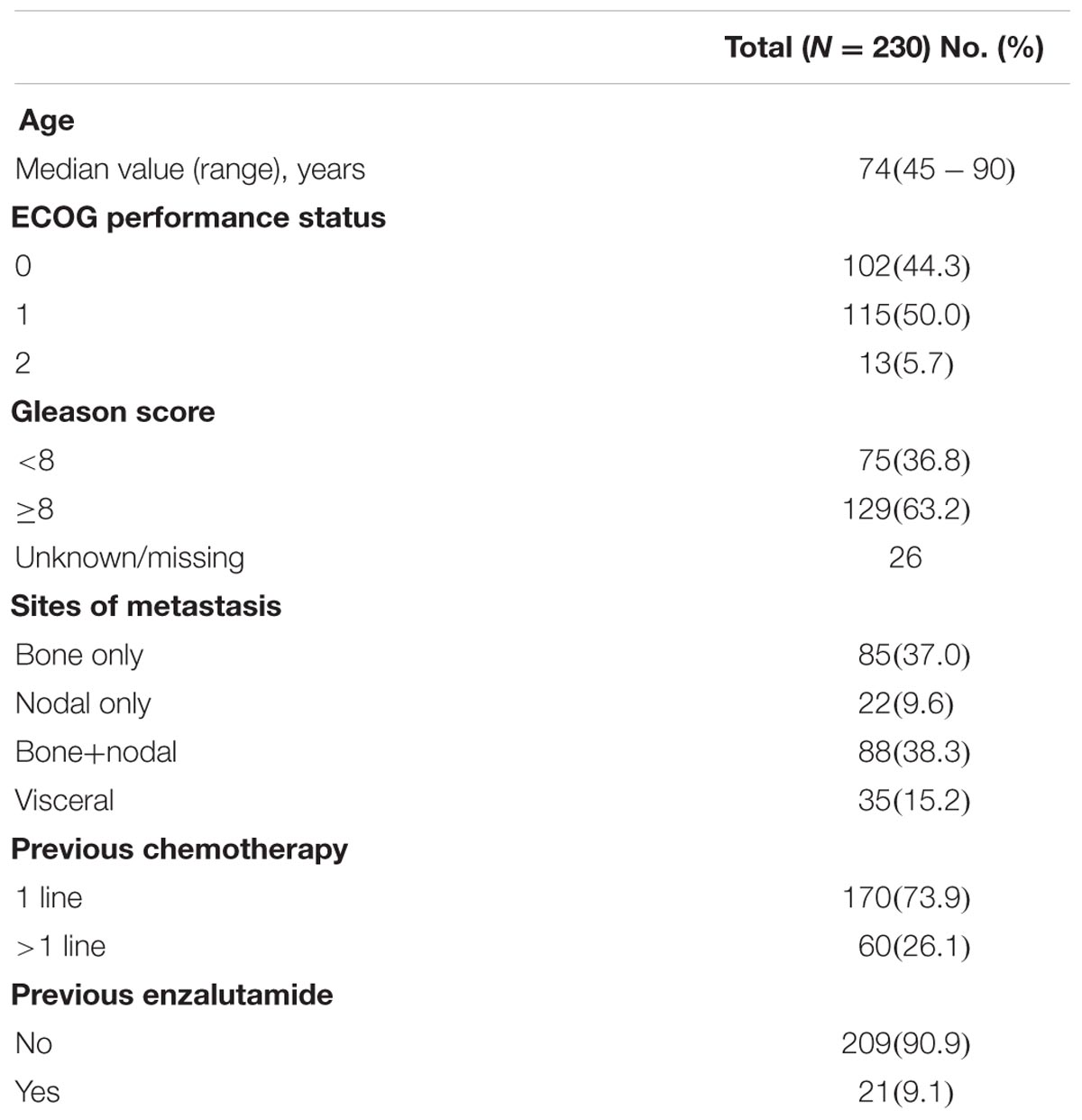Click the ECOG performance status heading

point(198,217)
